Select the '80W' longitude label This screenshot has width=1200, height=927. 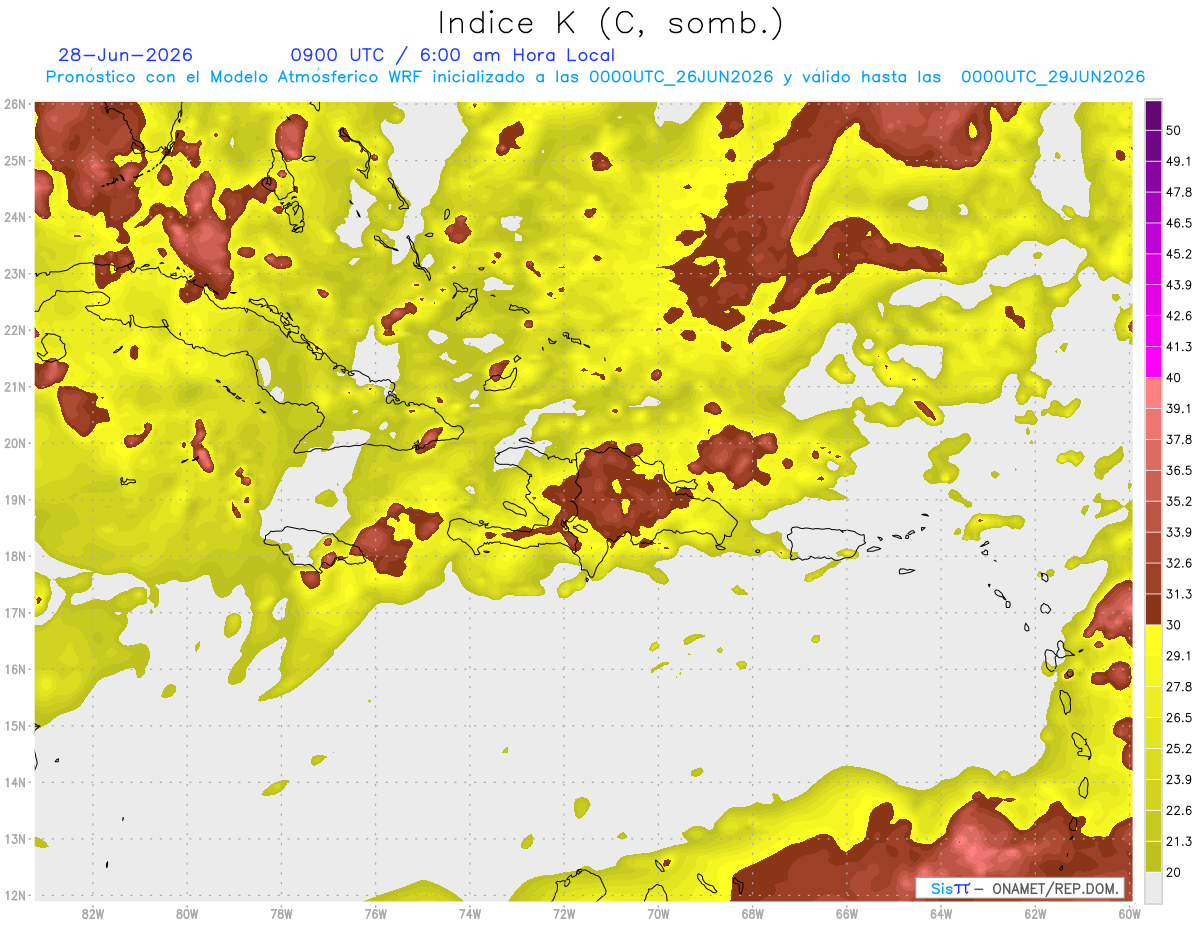pyautogui.click(x=187, y=914)
